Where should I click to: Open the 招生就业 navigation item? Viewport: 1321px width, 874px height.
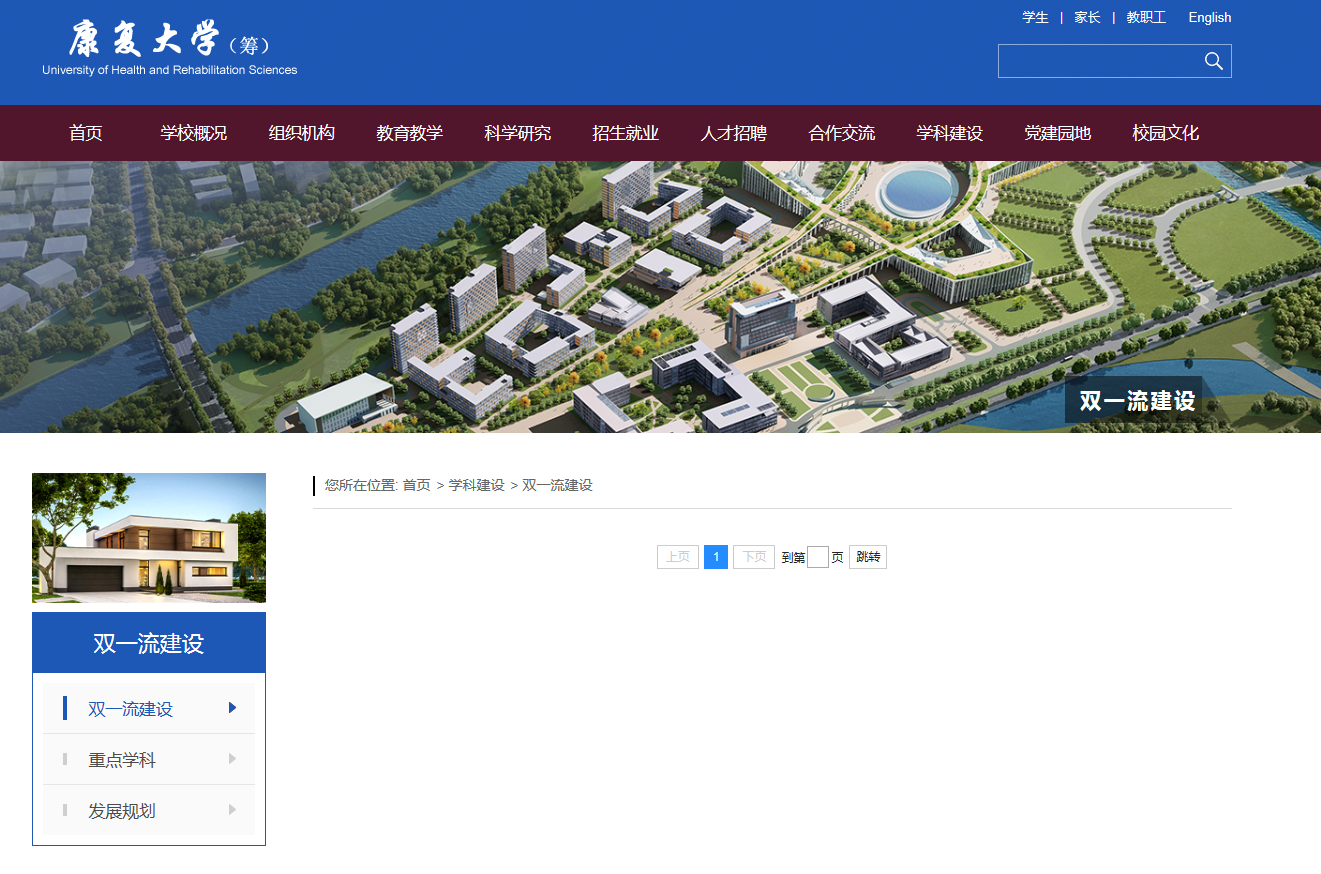coord(625,133)
